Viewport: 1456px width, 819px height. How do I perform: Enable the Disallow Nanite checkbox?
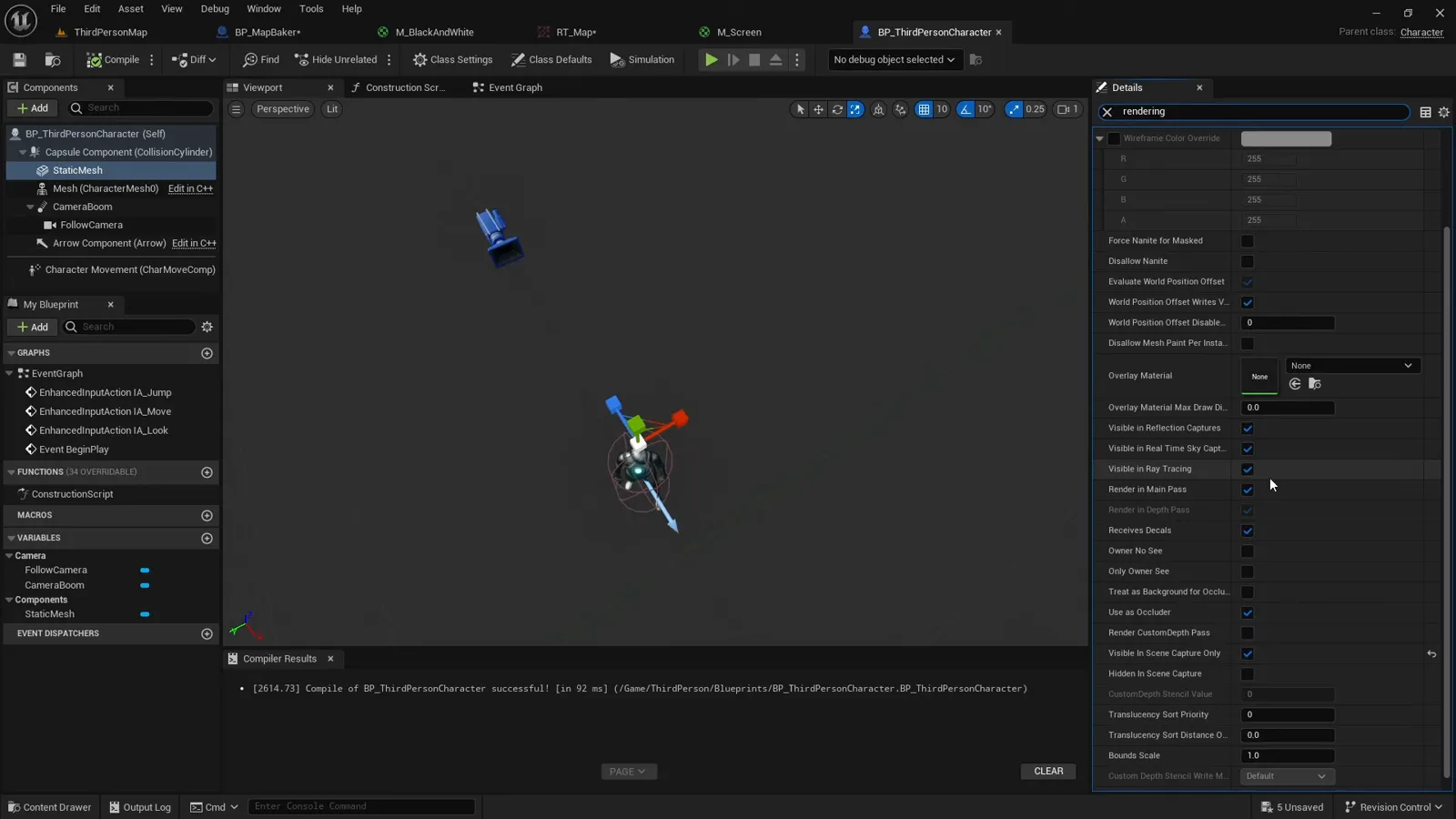tap(1247, 261)
